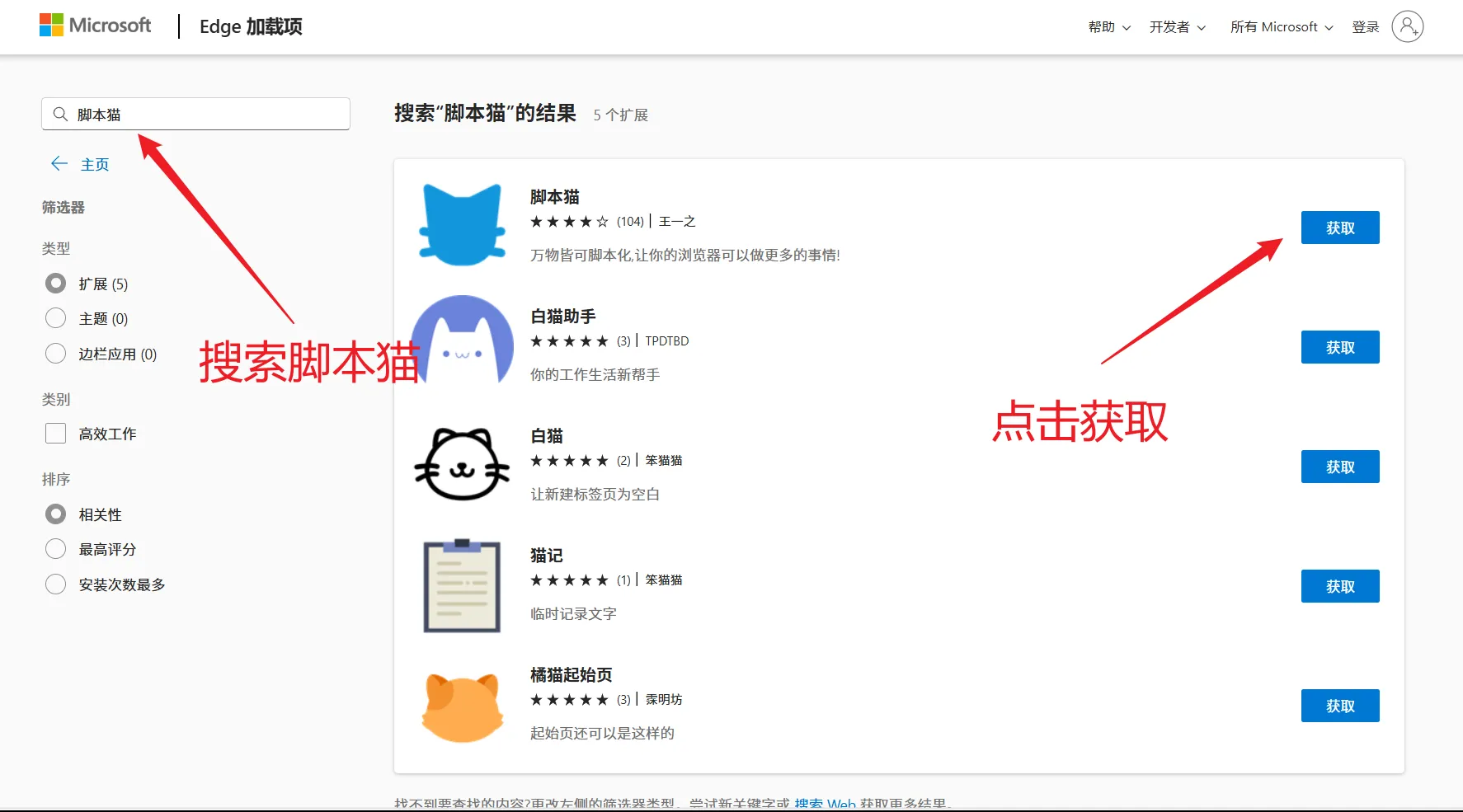The width and height of the screenshot is (1463, 812).
Task: Select the 主题 (0) type filter
Action: [55, 318]
